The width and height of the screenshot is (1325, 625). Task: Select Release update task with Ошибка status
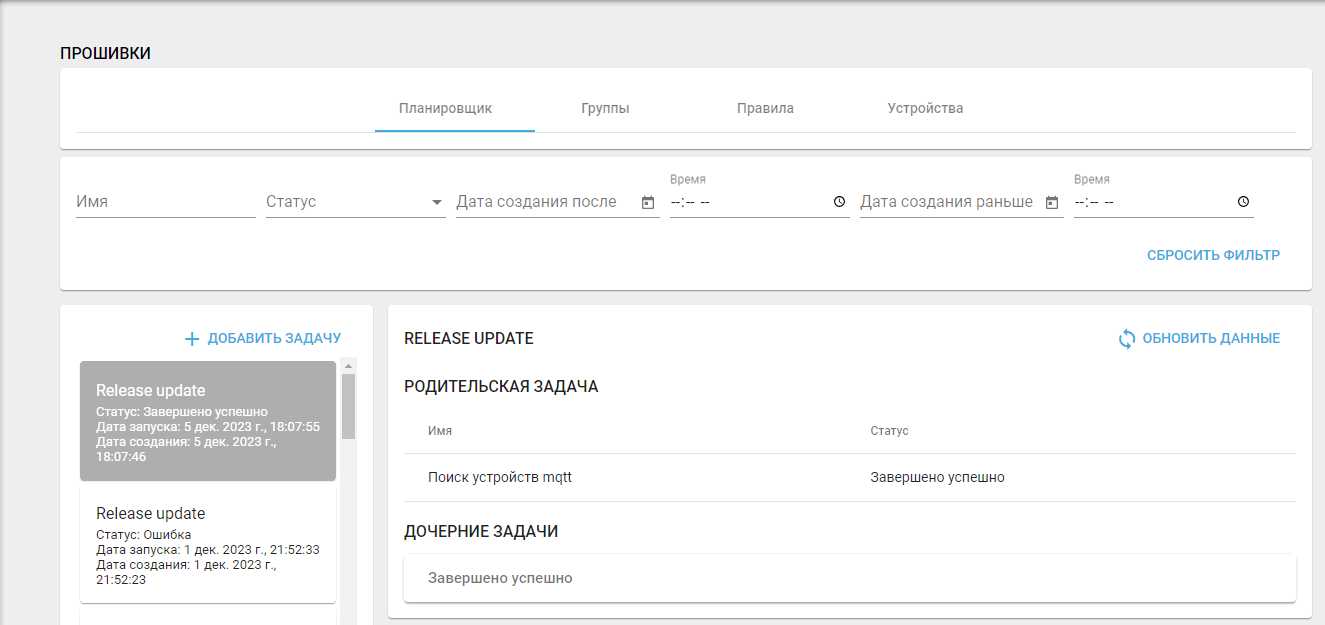[x=208, y=547]
